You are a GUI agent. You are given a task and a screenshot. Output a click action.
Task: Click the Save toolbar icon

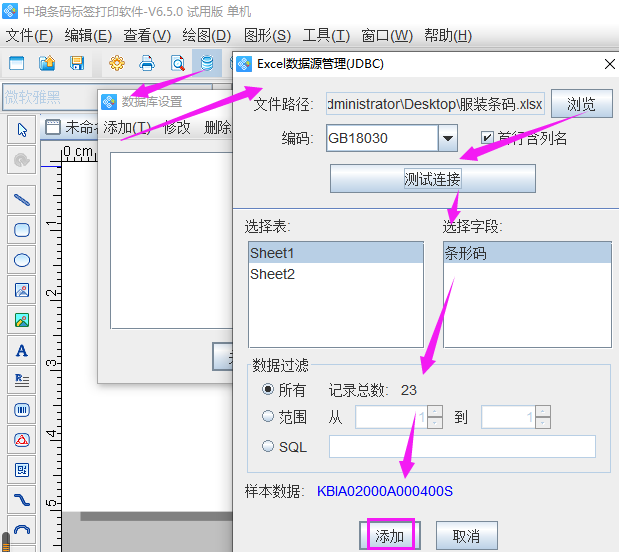click(77, 63)
